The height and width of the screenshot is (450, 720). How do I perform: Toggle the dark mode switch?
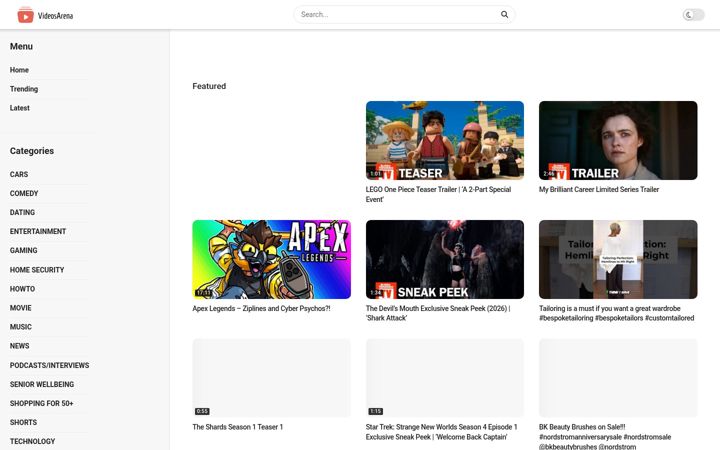[x=693, y=15]
